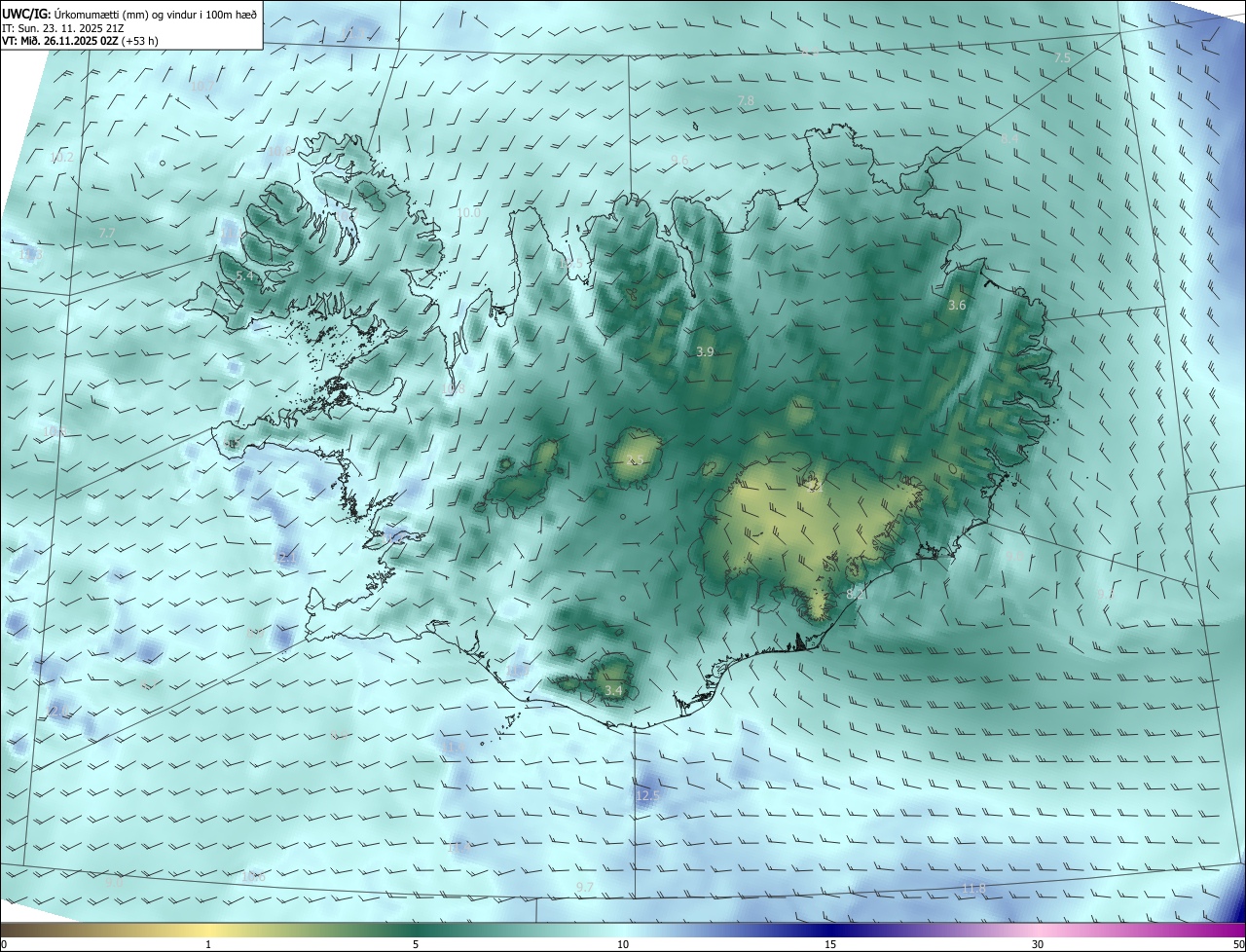Viewport: 1246px width, 952px height.
Task: Click the map value label "10.0"
Action: (469, 212)
